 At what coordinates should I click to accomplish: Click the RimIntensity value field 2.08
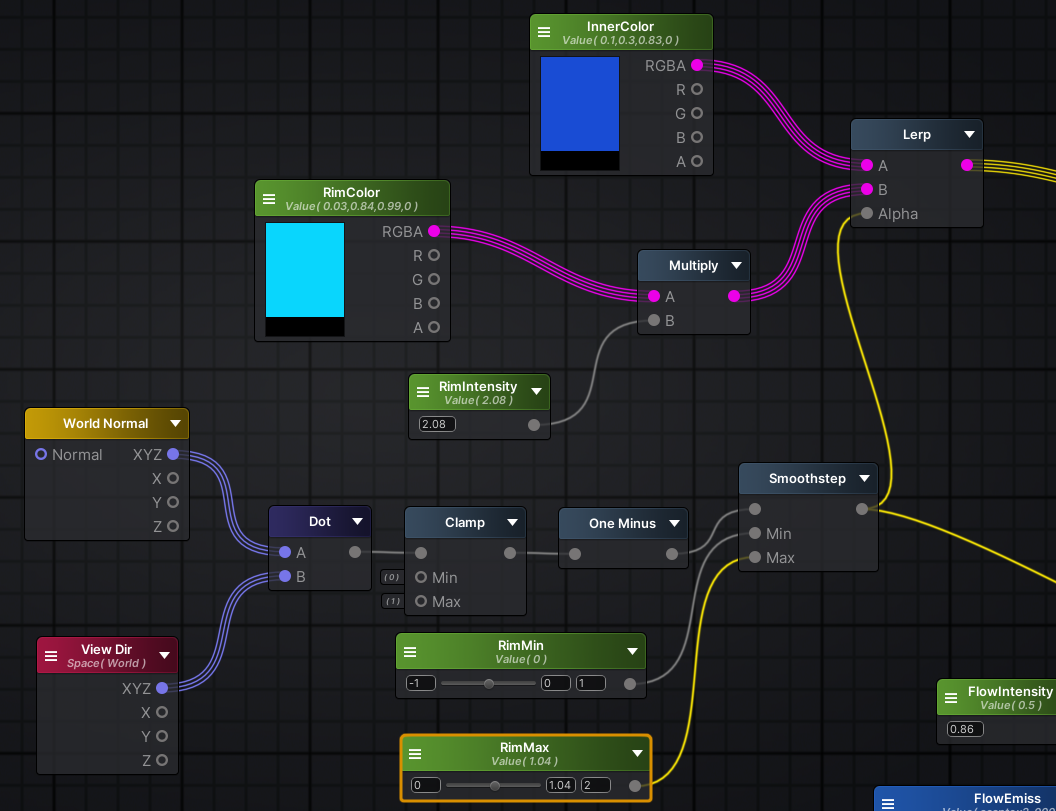click(436, 424)
